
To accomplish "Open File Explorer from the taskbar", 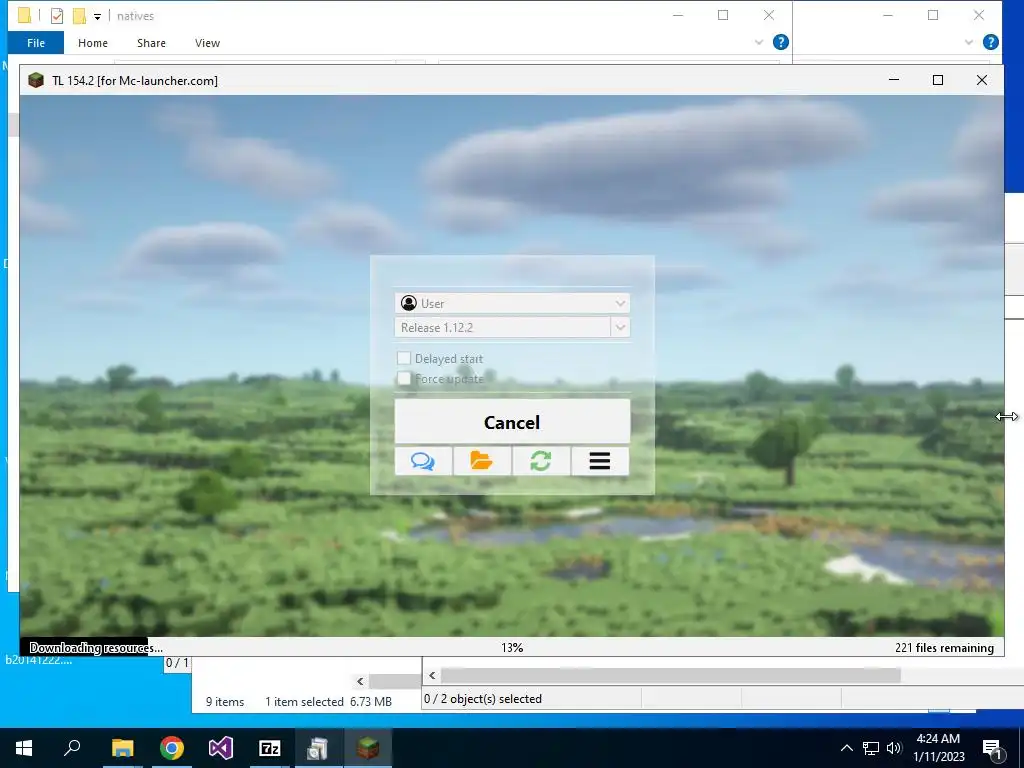I will (122, 748).
